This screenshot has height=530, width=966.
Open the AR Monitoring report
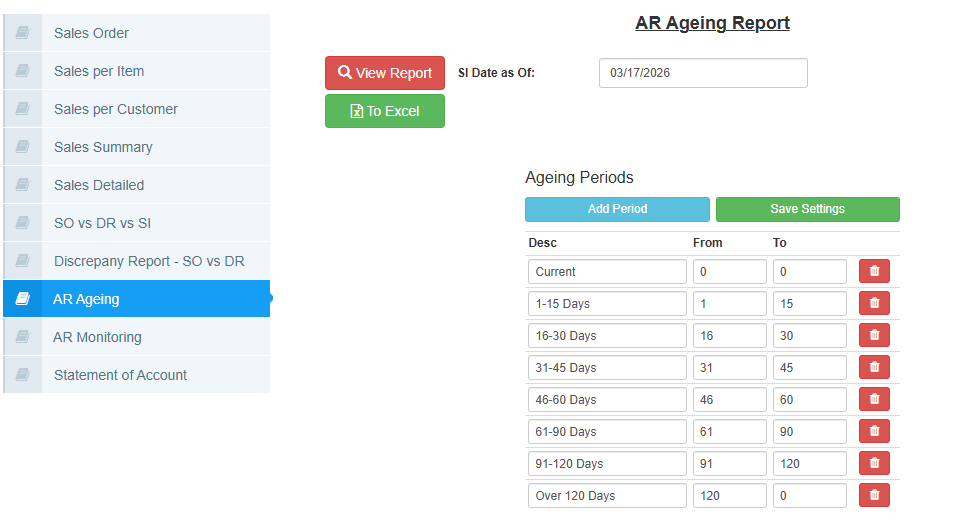[97, 337]
